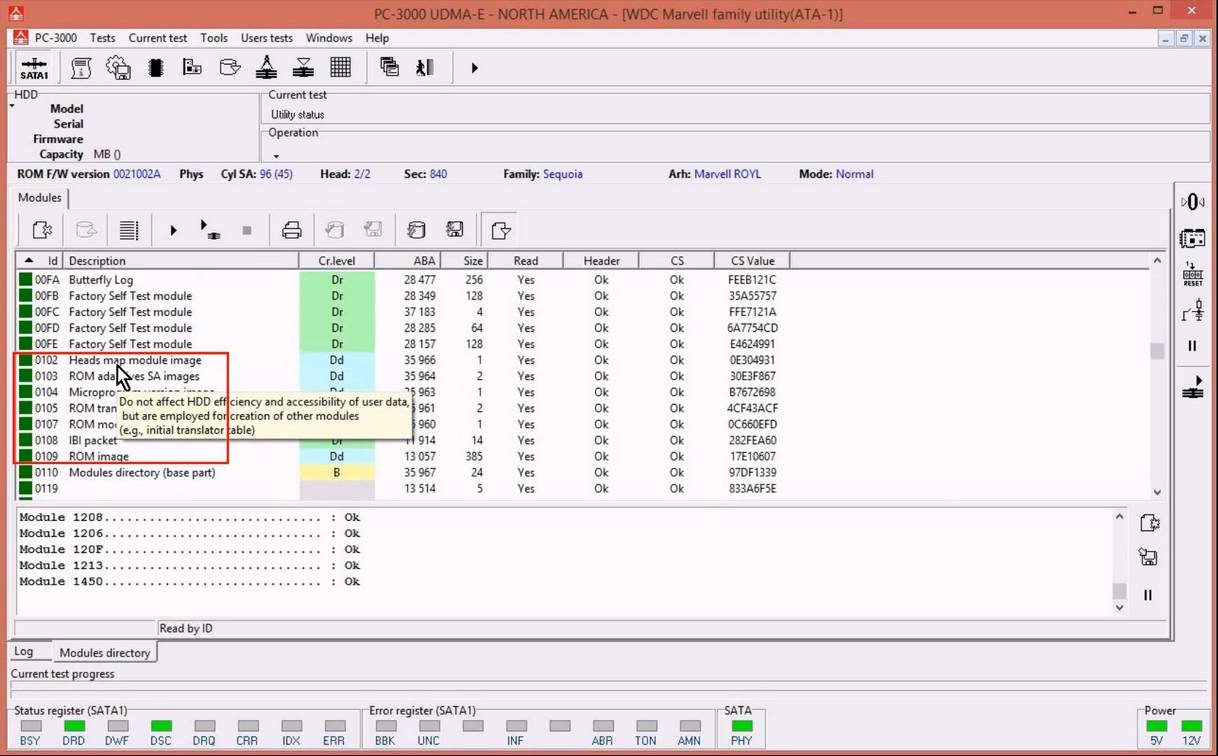Open the Tests menu
Viewport: 1218px width, 756px height.
click(x=102, y=38)
